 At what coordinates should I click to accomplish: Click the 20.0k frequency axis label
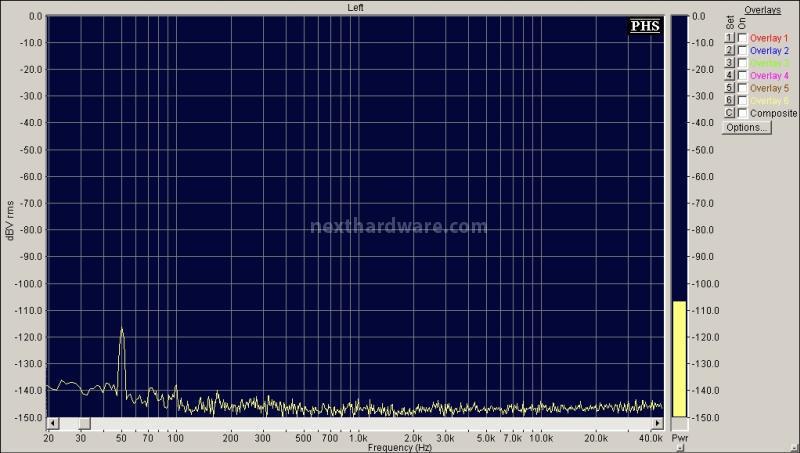pyautogui.click(x=596, y=438)
